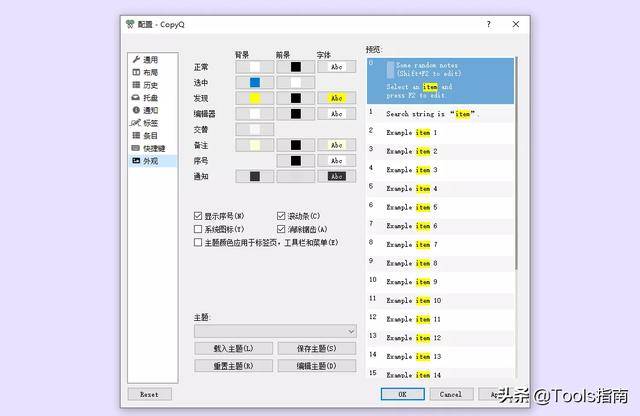Image resolution: width=640 pixels, height=416 pixels.
Task: Change 编辑器 row font Abc button
Action: pos(336,114)
